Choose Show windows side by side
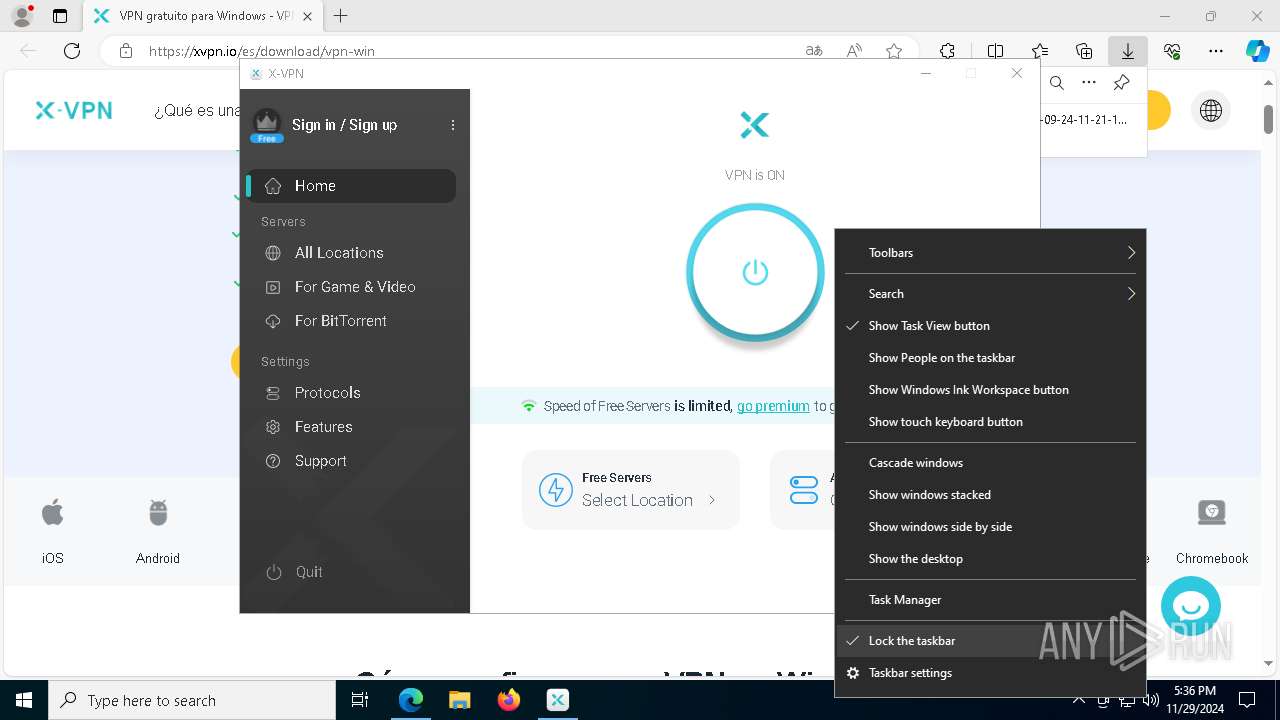1280x720 pixels. (x=990, y=527)
